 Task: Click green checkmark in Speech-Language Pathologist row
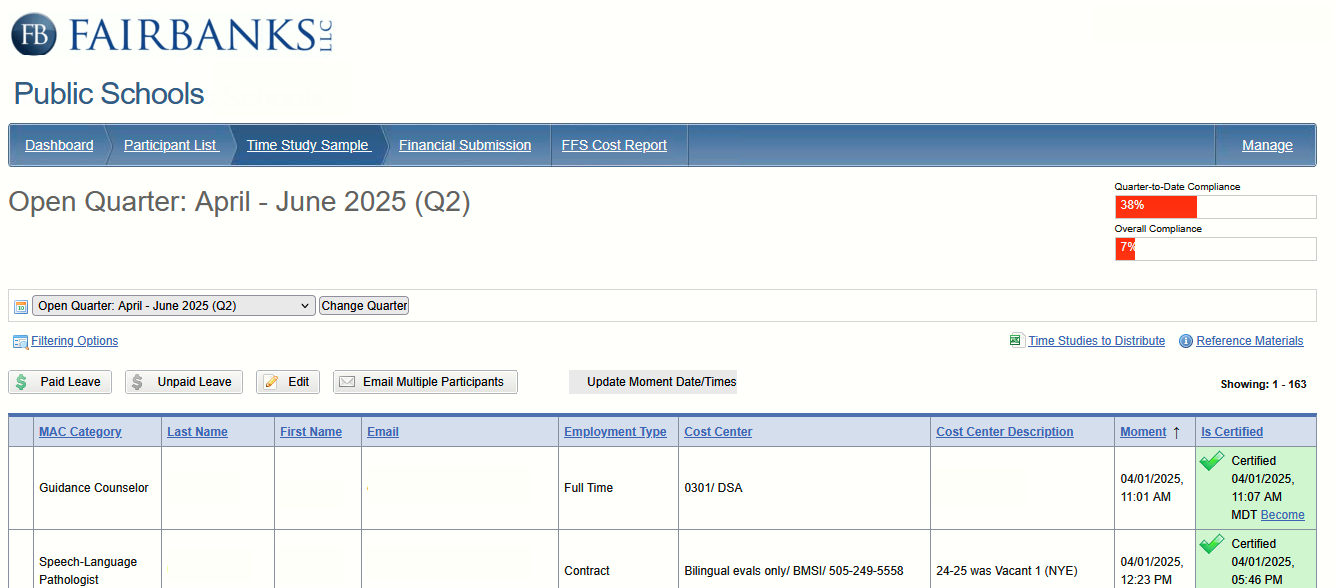coord(1212,544)
